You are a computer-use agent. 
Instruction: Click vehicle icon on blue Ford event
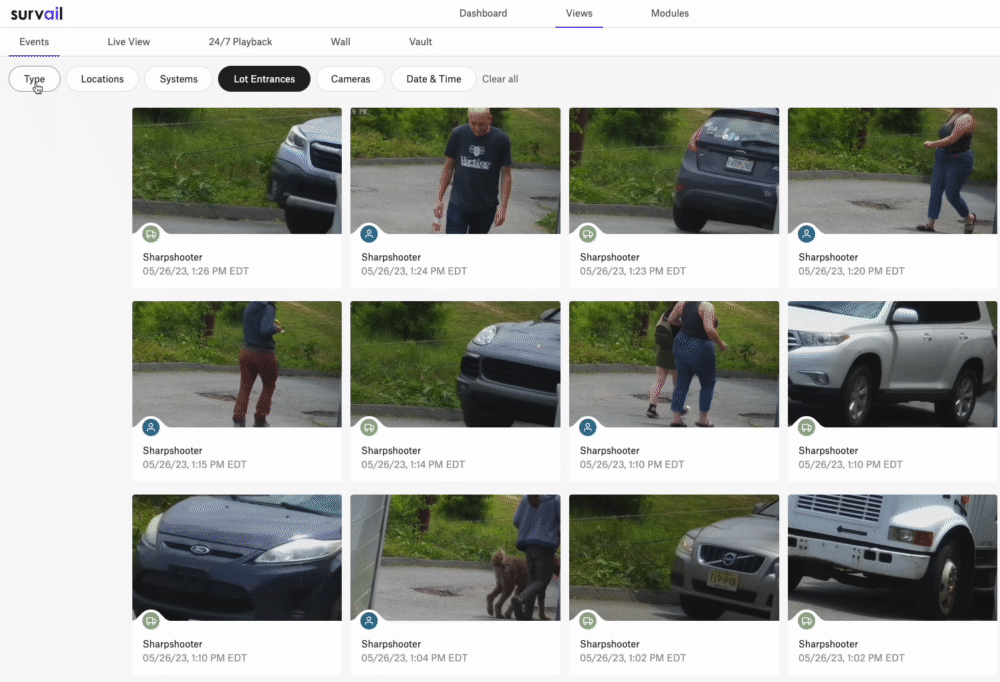pos(151,621)
